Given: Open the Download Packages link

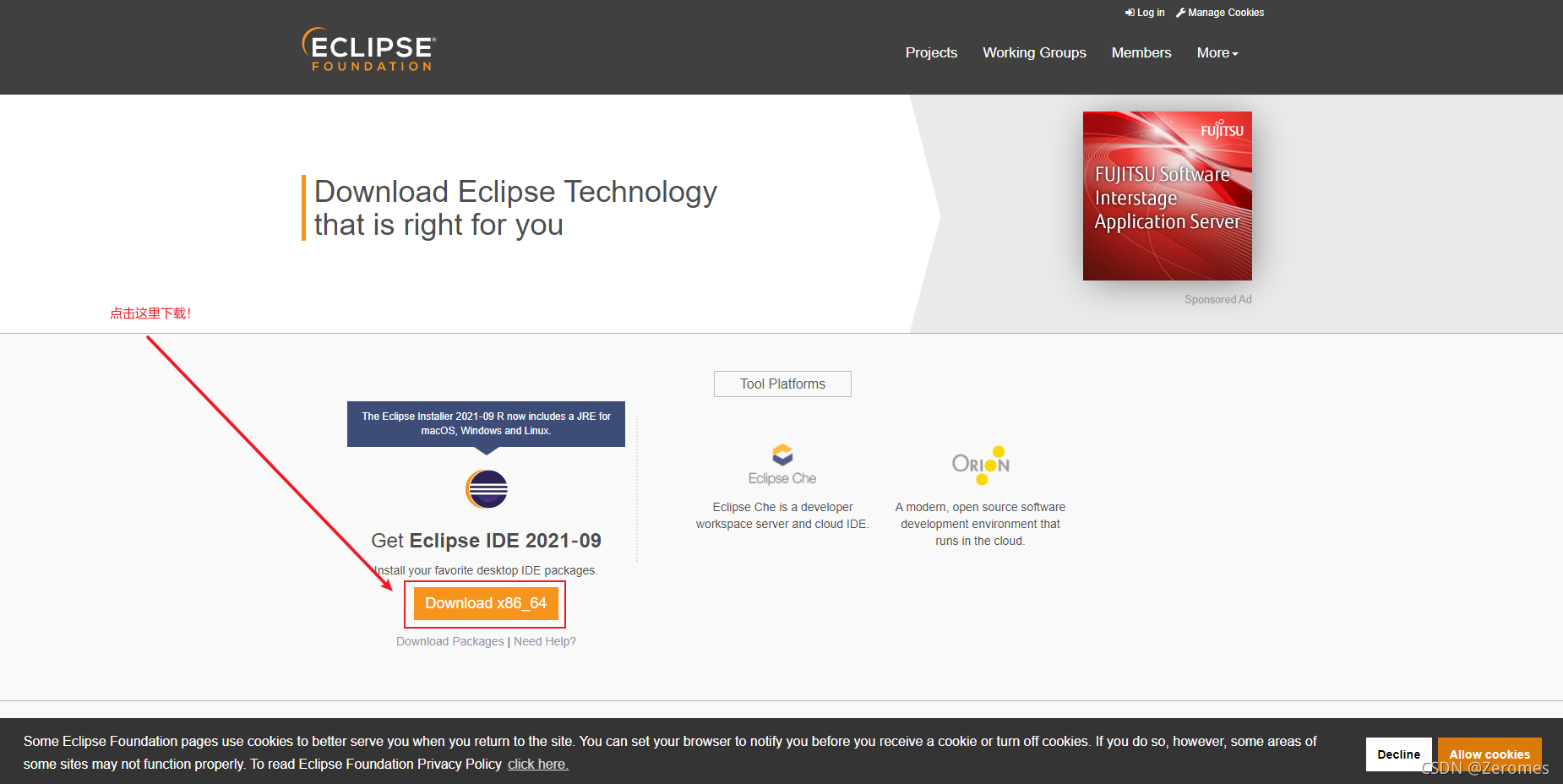Looking at the screenshot, I should point(449,641).
